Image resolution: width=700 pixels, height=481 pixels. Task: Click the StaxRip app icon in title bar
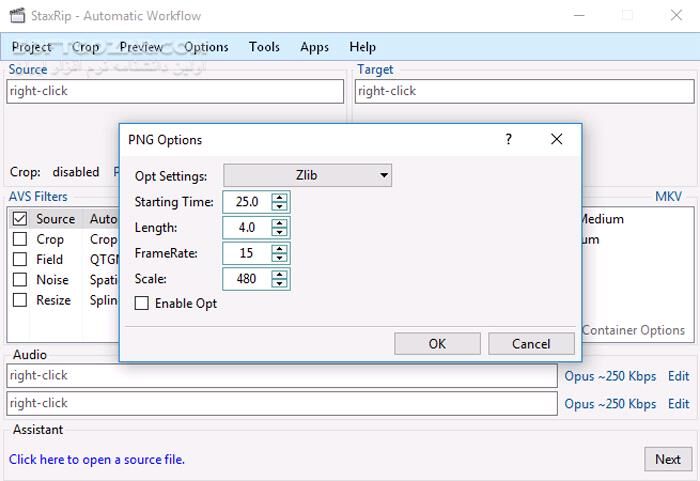click(x=17, y=16)
